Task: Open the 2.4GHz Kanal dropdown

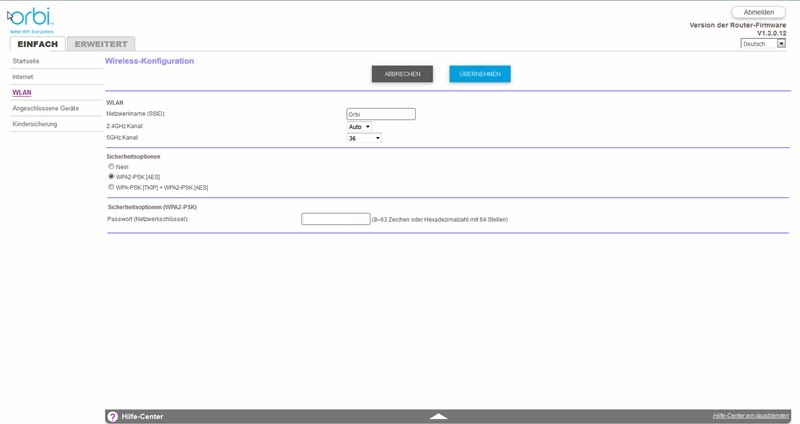Action: point(359,127)
